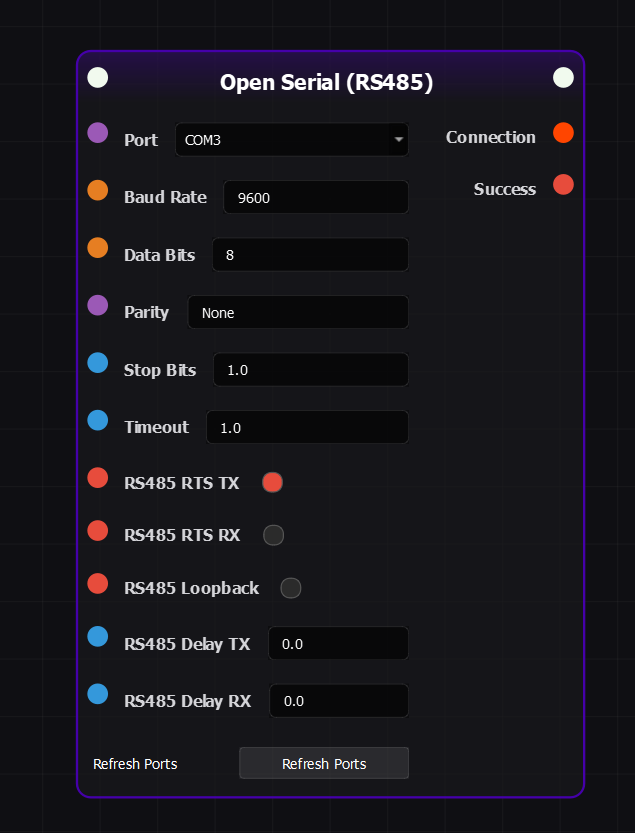Open the COM3 port dropdown
Viewport: 635px width, 833px height.
coord(291,140)
